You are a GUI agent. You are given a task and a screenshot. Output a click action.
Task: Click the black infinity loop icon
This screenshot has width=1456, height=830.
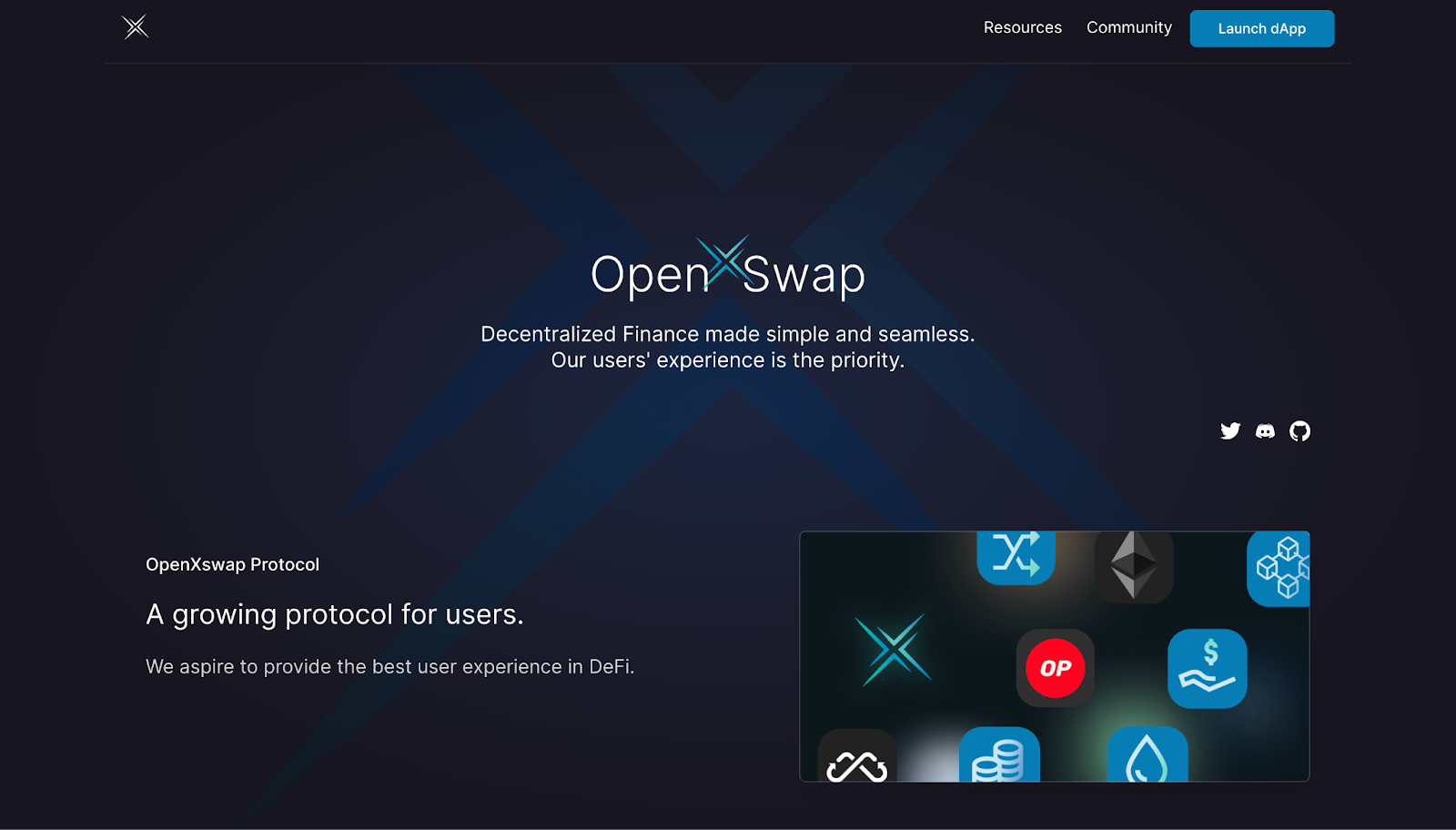[856, 755]
